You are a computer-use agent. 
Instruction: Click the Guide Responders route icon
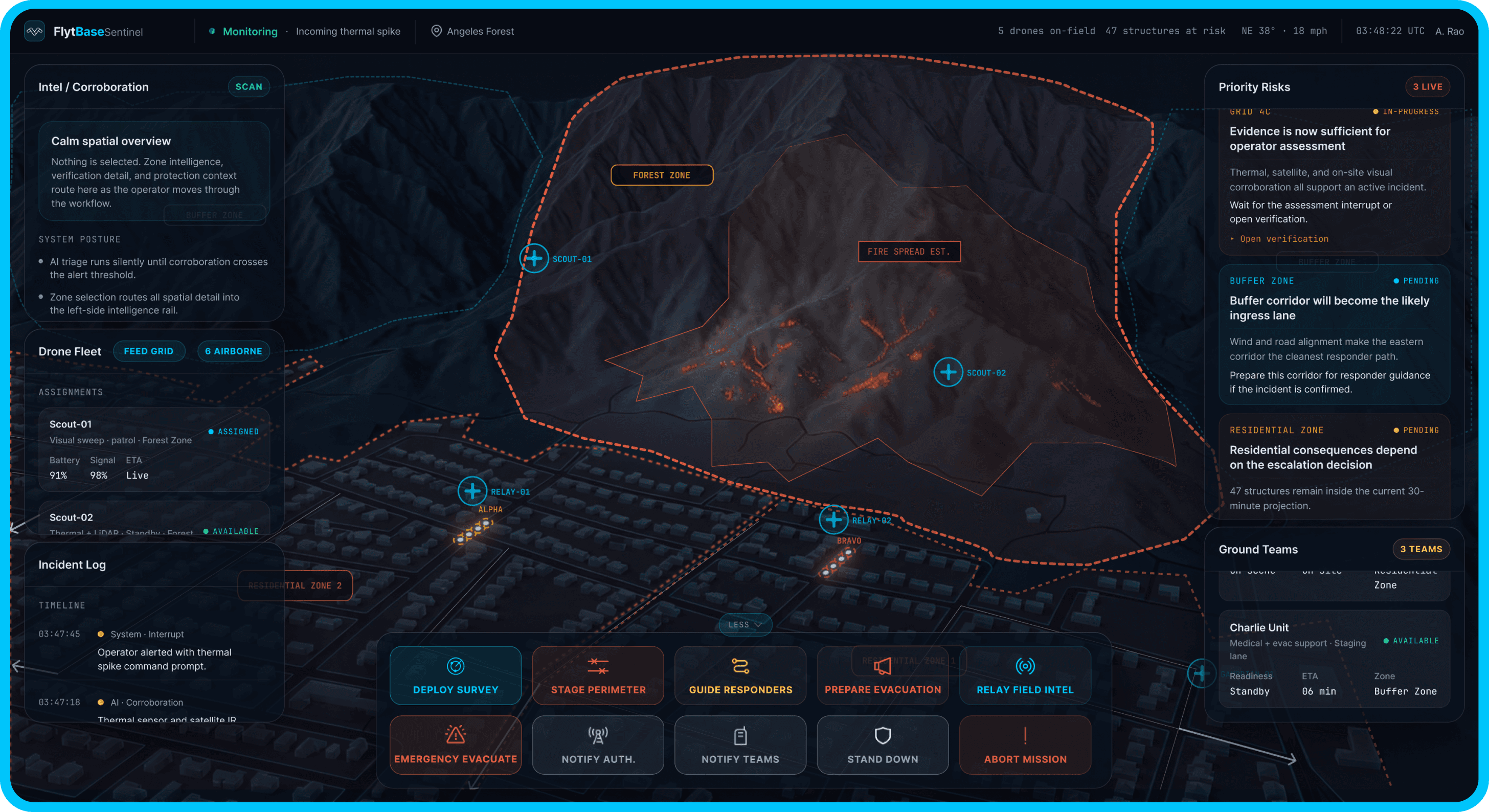740,666
